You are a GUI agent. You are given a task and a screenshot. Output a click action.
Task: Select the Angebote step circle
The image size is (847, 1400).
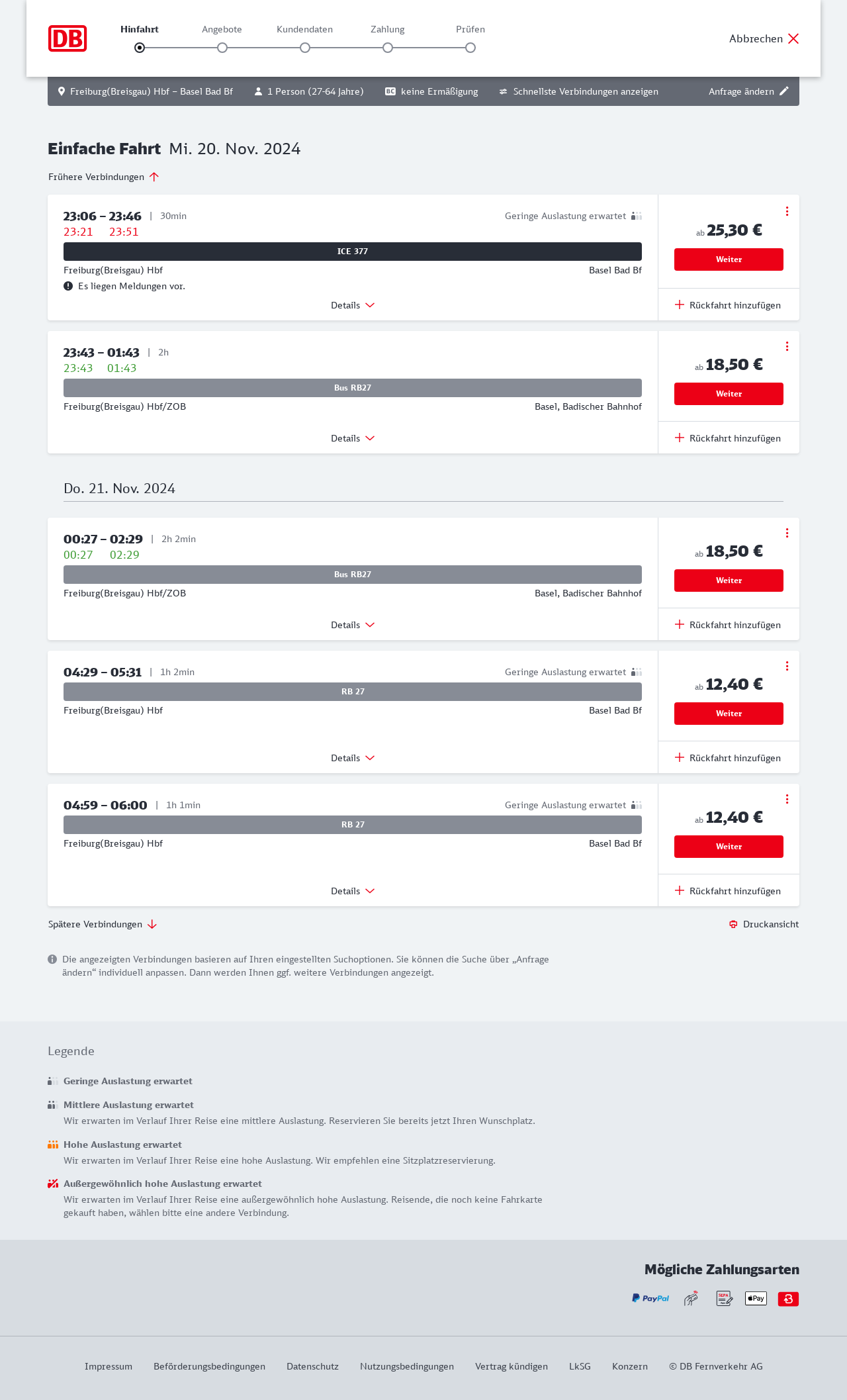pos(222,48)
